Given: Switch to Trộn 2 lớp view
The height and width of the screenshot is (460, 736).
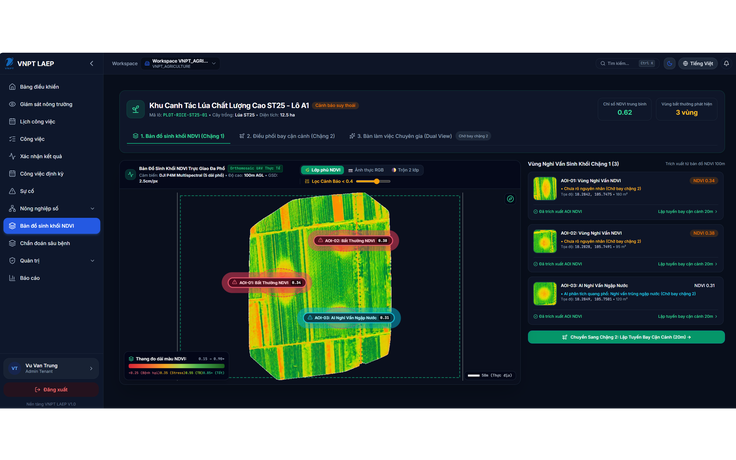Looking at the screenshot, I should click(405, 170).
